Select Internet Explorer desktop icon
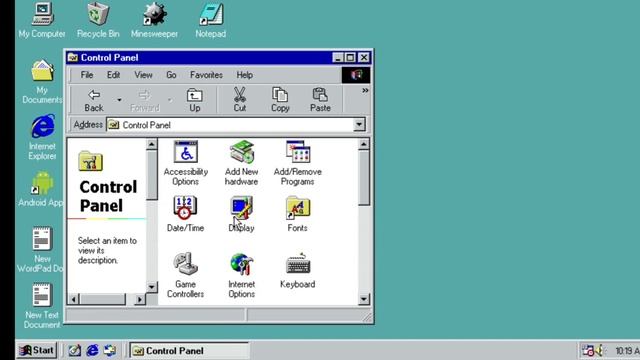This screenshot has width=640, height=360. tap(42, 138)
